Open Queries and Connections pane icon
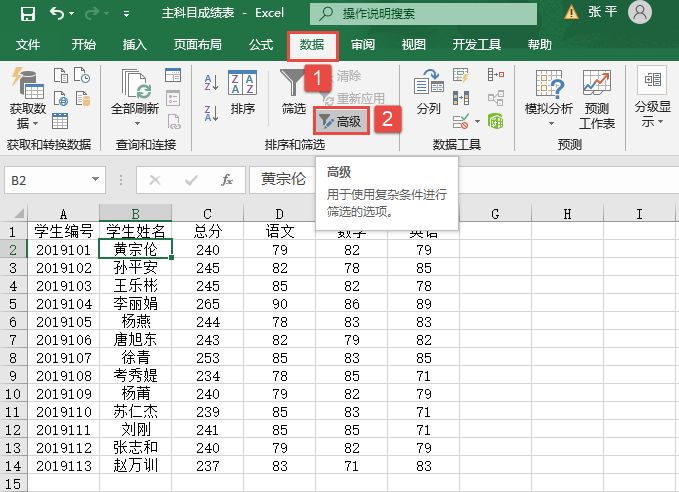This screenshot has width=679, height=492. [x=173, y=75]
